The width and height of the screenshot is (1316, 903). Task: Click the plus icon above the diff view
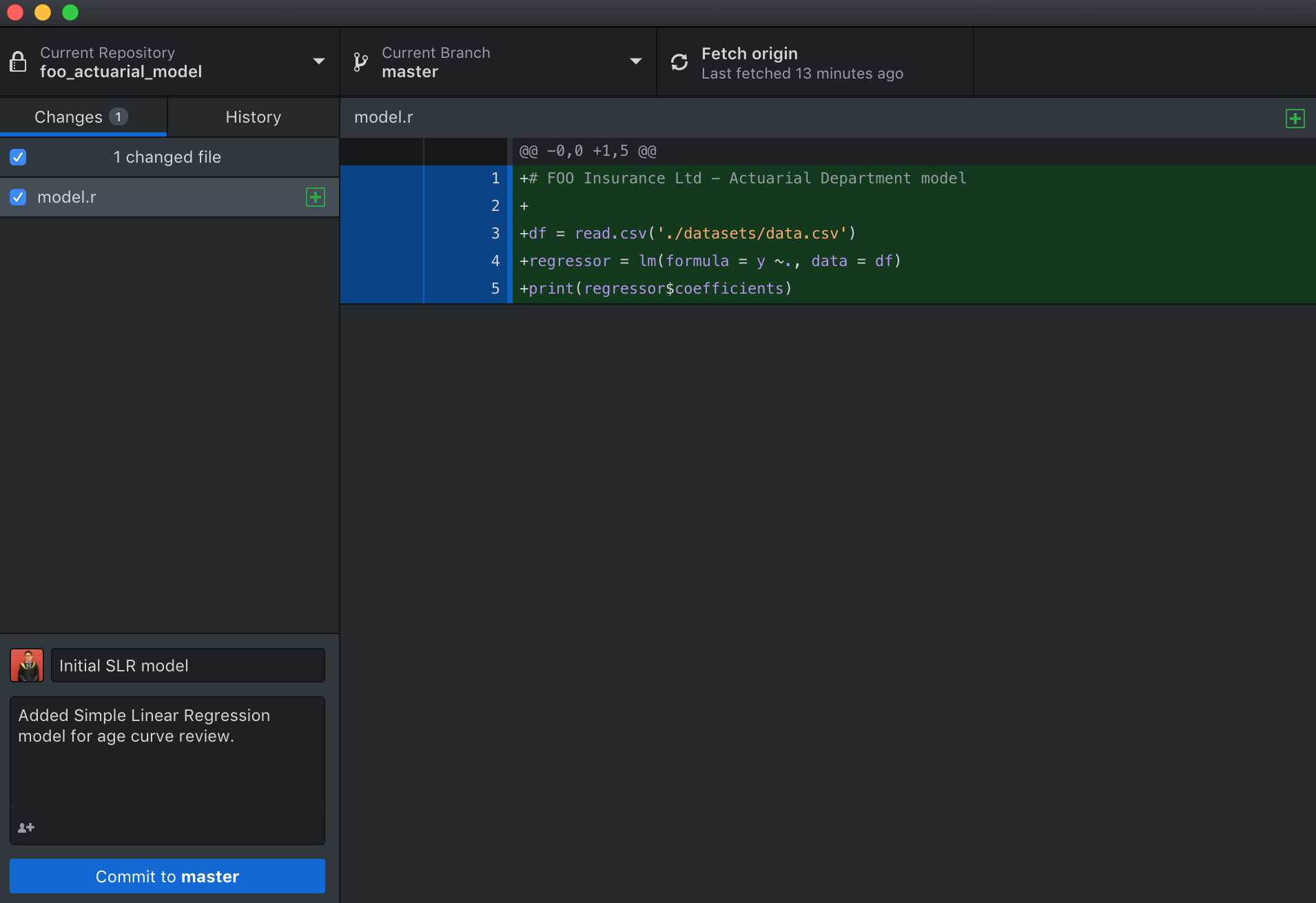(x=1295, y=118)
